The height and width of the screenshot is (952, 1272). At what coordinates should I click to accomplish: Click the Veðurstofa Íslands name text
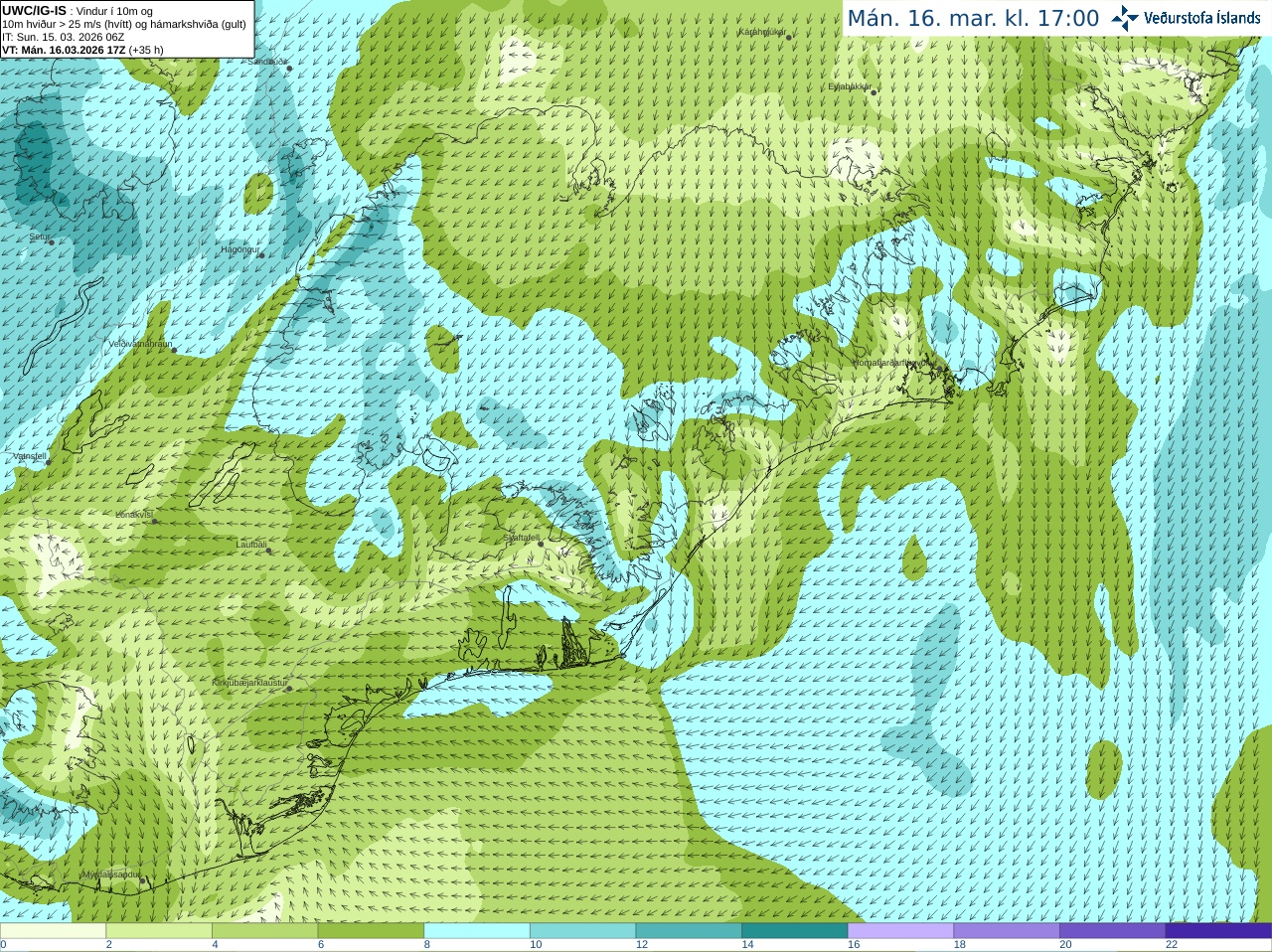1202,18
